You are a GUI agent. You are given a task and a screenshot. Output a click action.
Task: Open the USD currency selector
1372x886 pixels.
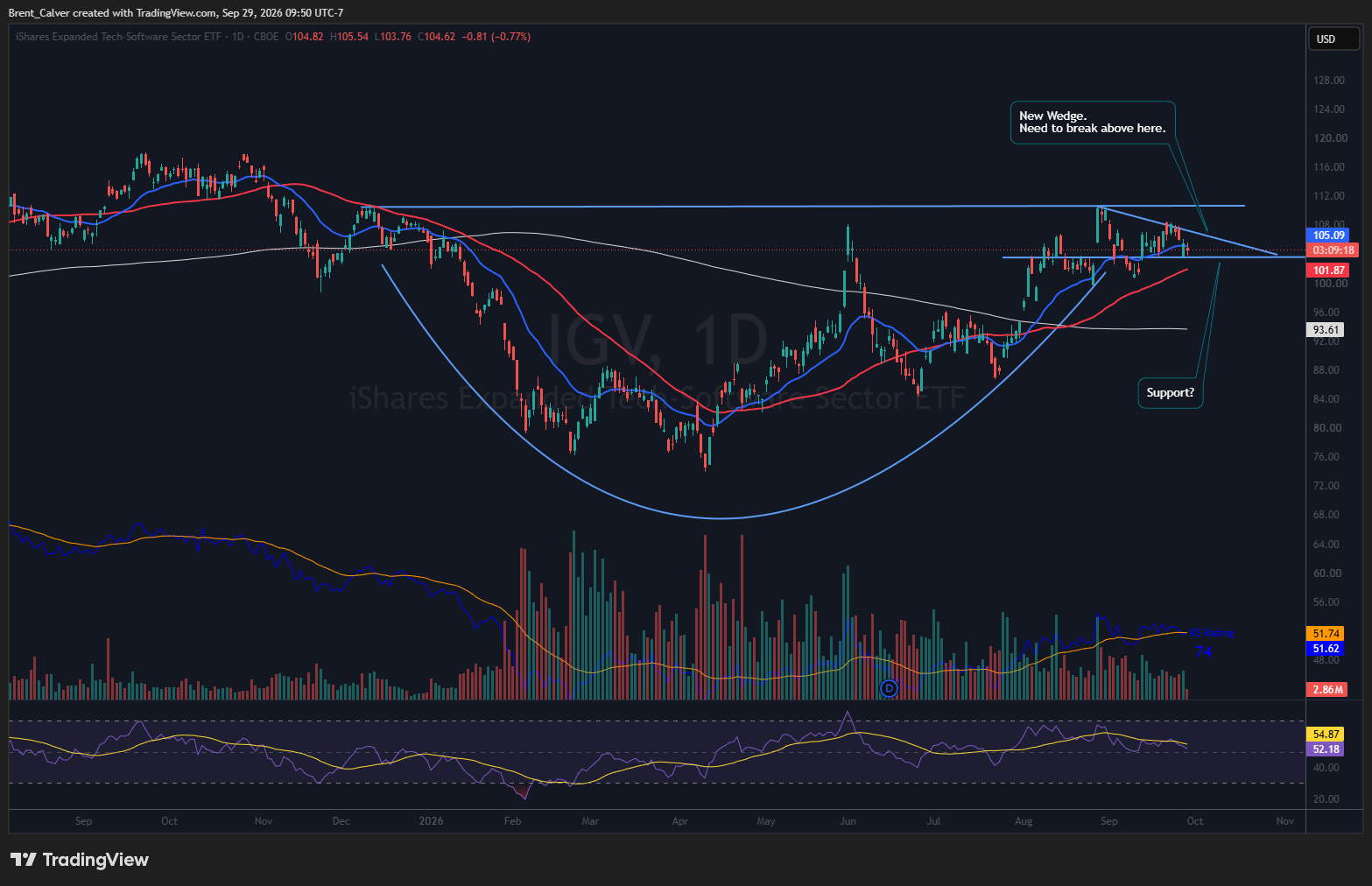1334,39
